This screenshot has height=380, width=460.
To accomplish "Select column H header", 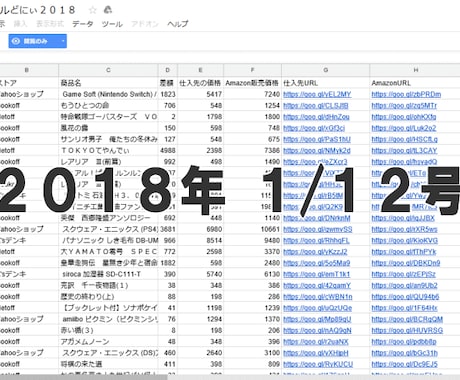I will [x=415, y=70].
